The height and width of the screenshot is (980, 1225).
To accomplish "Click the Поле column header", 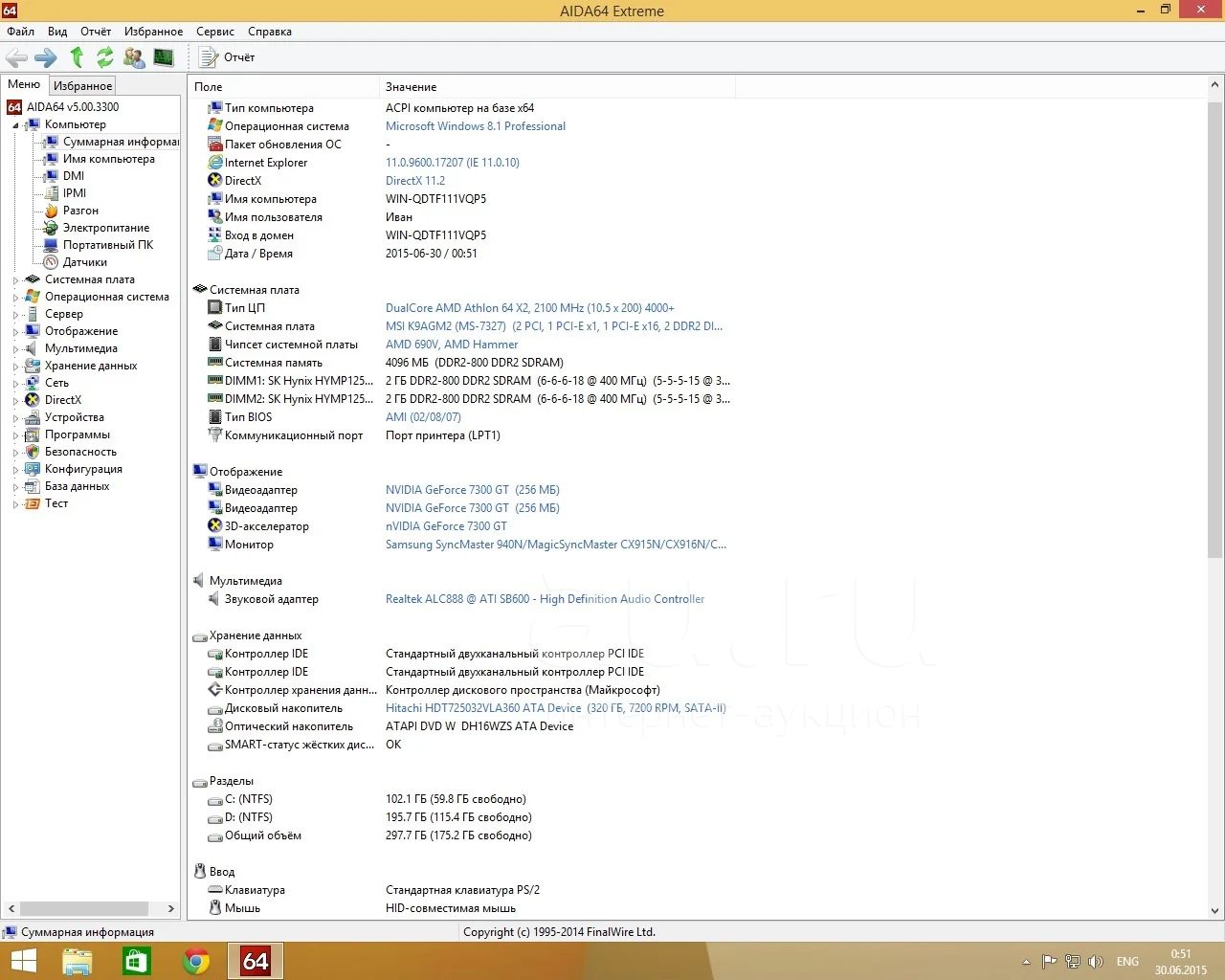I will coord(283,87).
